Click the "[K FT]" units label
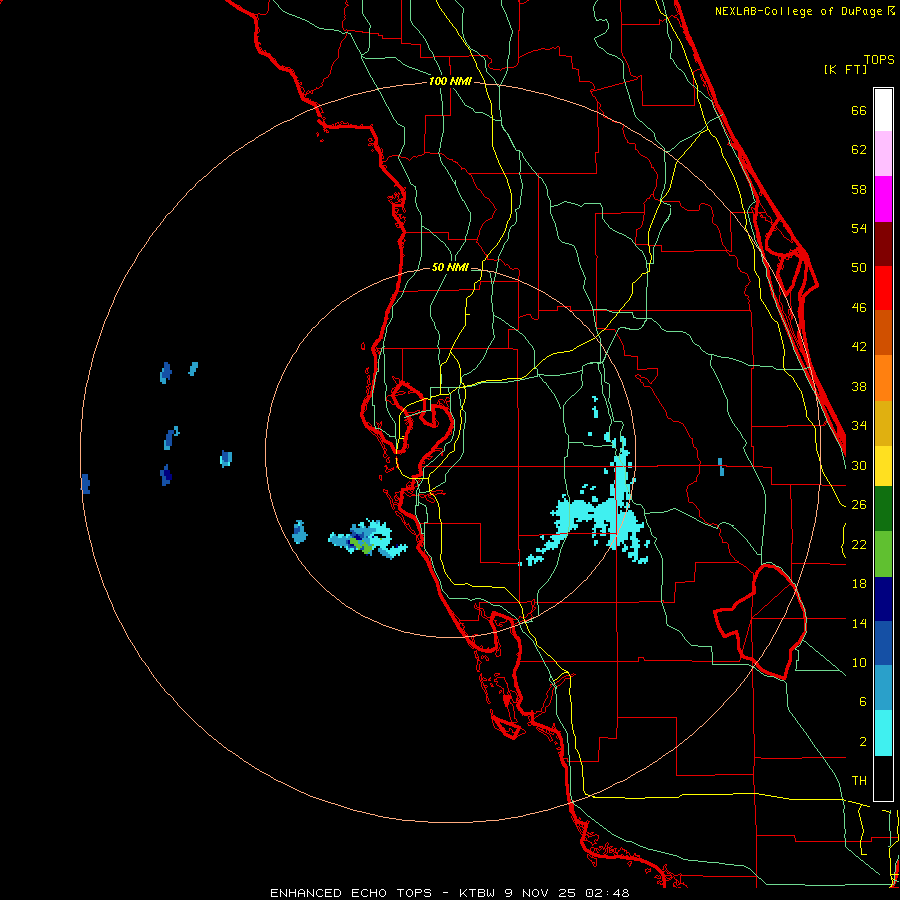This screenshot has width=900, height=900. (845, 69)
